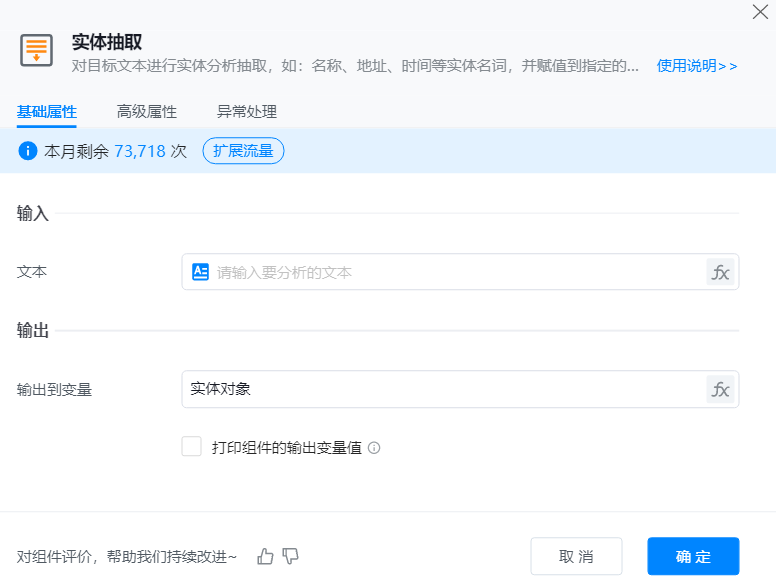Click the 取消 button
Image resolution: width=776 pixels, height=577 pixels.
576,556
